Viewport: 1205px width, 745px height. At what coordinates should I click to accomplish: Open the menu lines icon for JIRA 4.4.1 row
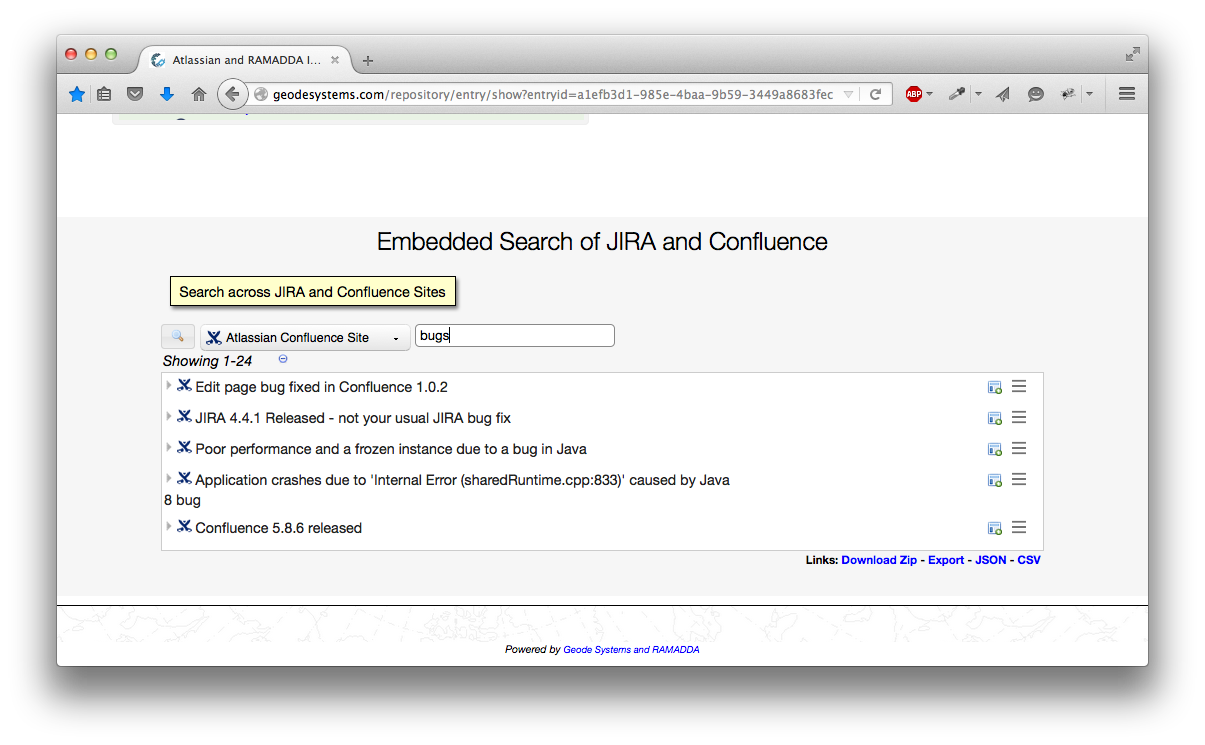click(1019, 418)
